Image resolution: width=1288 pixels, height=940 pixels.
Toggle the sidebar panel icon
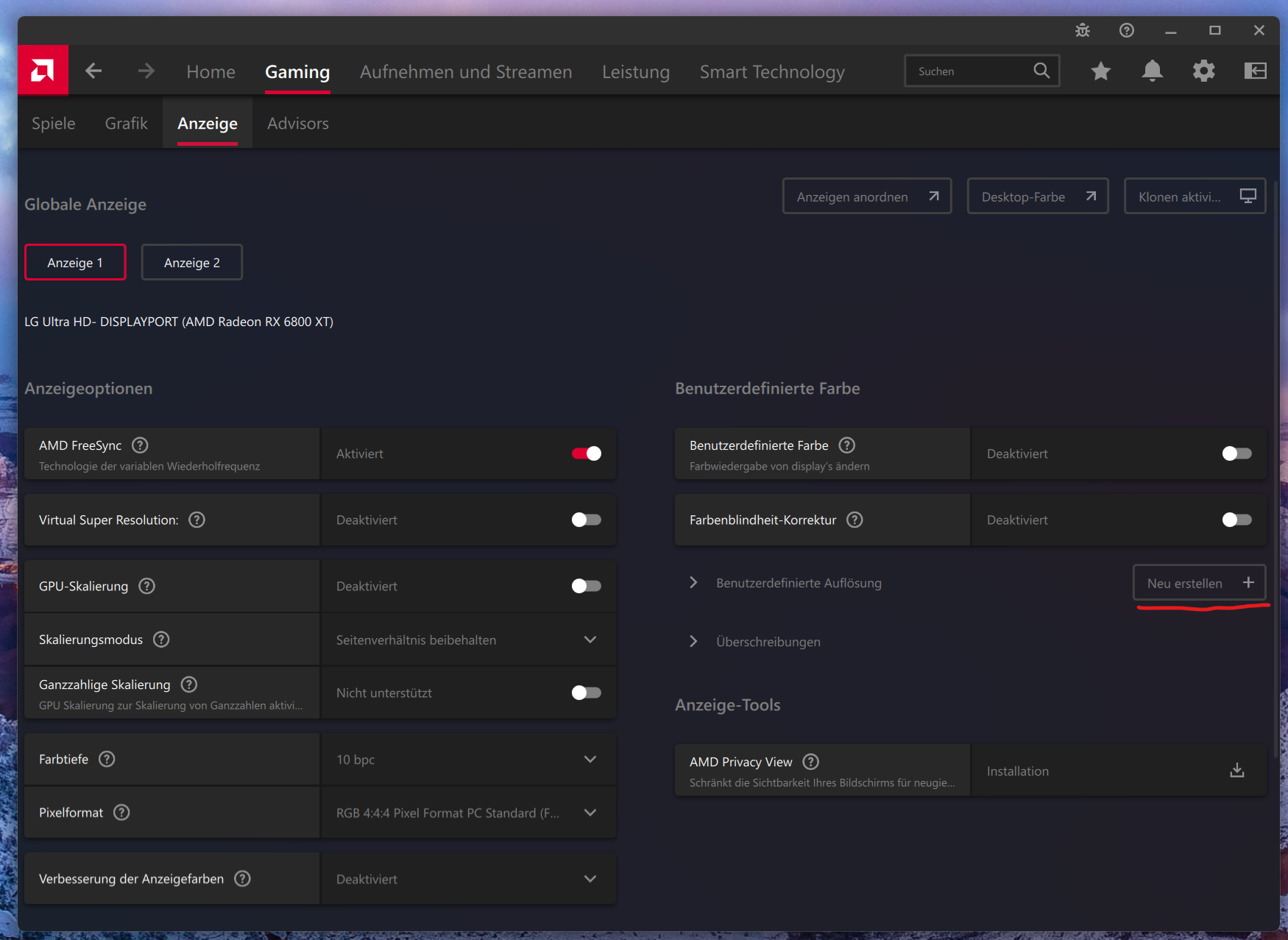point(1255,71)
